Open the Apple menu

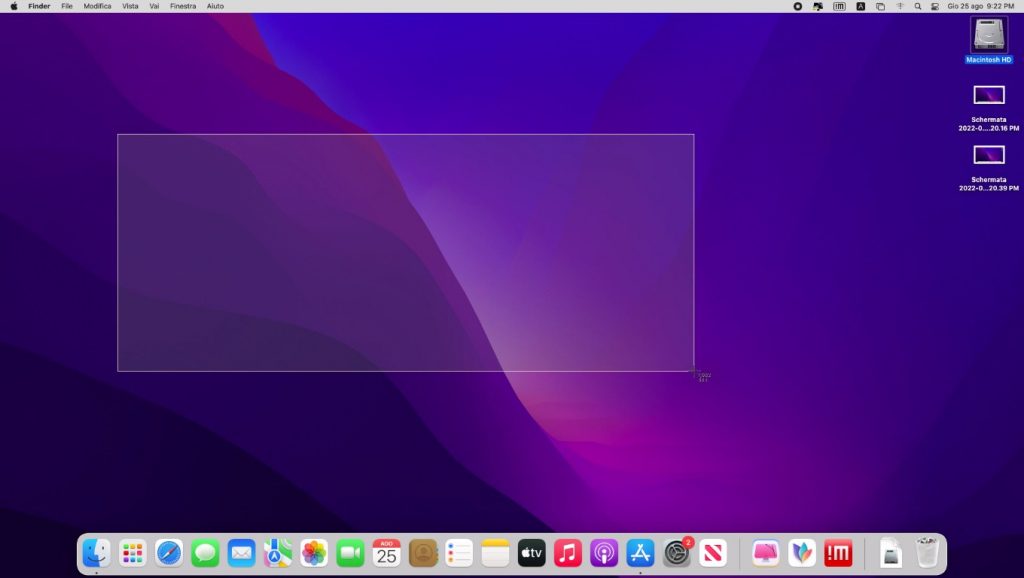(x=14, y=6)
